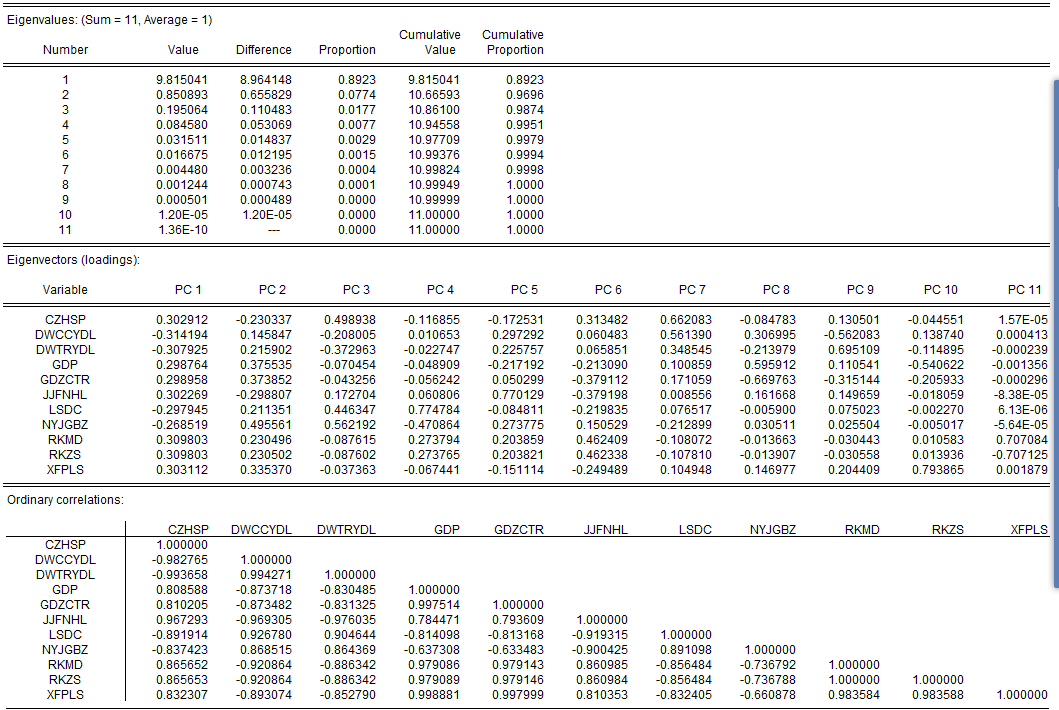Select the GDZCTR column header in correlations table
This screenshot has height=710, width=1059.
(x=519, y=530)
